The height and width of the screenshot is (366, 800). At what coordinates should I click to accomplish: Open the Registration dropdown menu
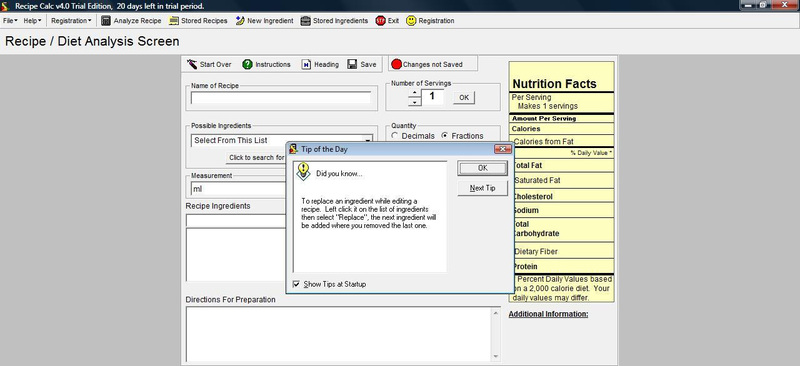pos(71,21)
